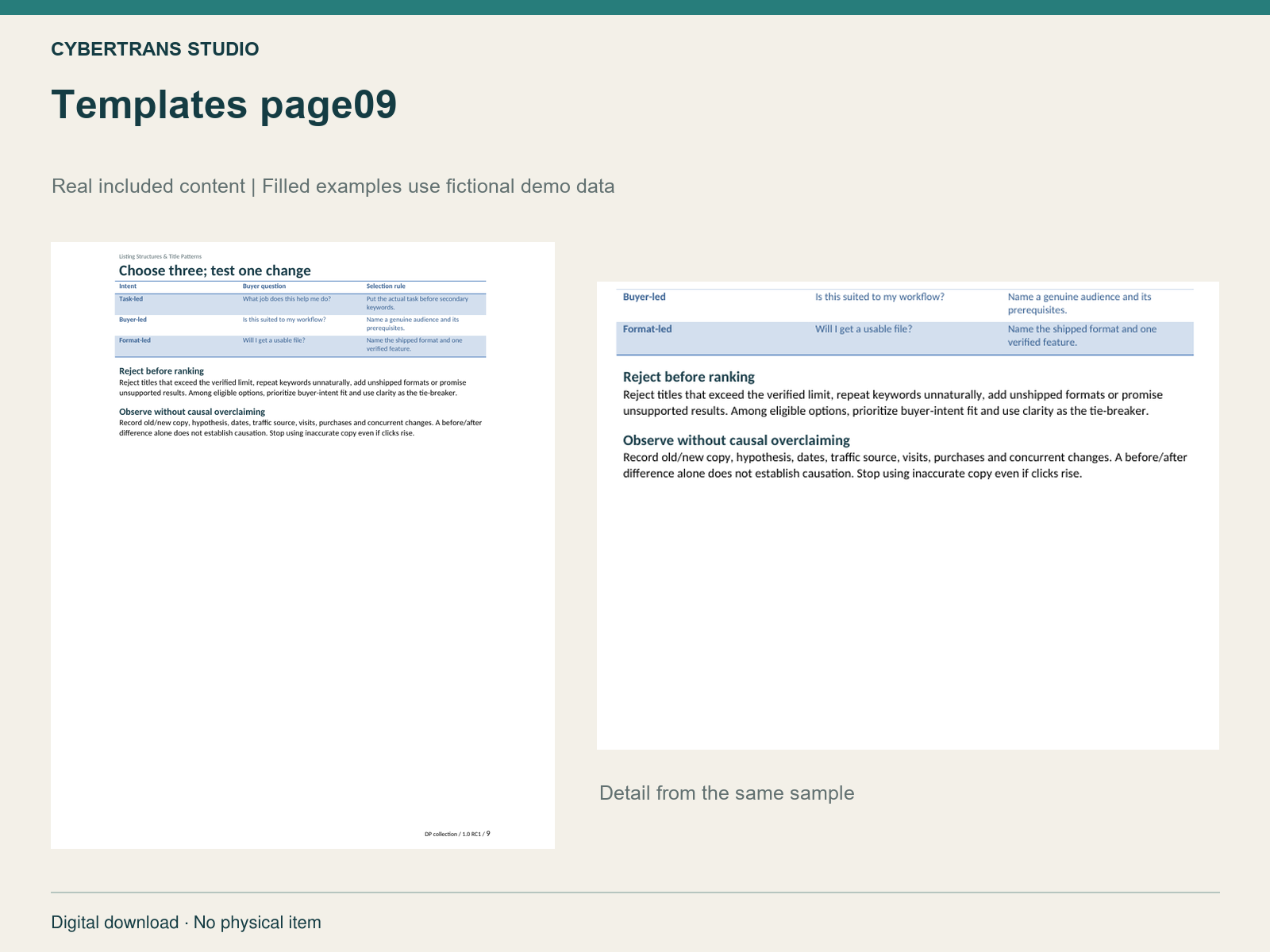Click 'Listing Structures & Title Patterns' header text
The height and width of the screenshot is (952, 1270).
point(160,256)
